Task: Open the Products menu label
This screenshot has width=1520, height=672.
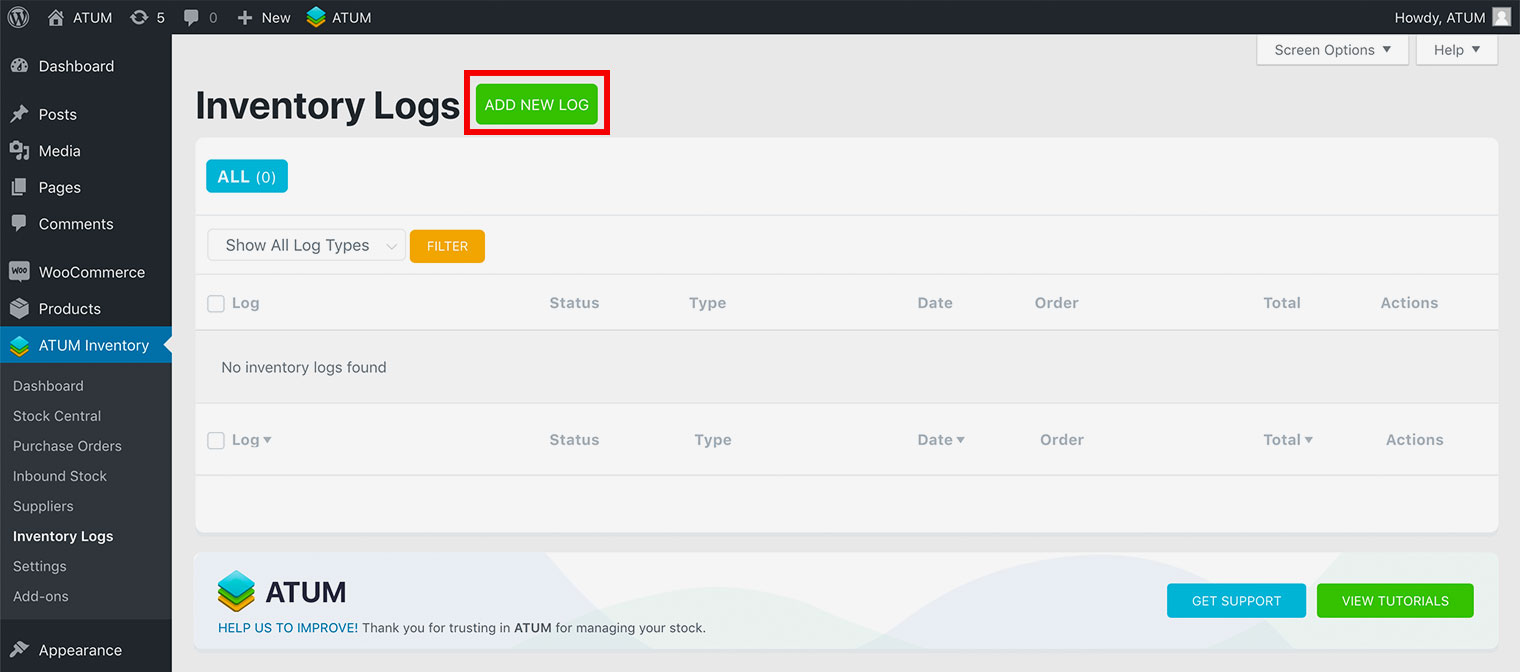Action: point(70,308)
